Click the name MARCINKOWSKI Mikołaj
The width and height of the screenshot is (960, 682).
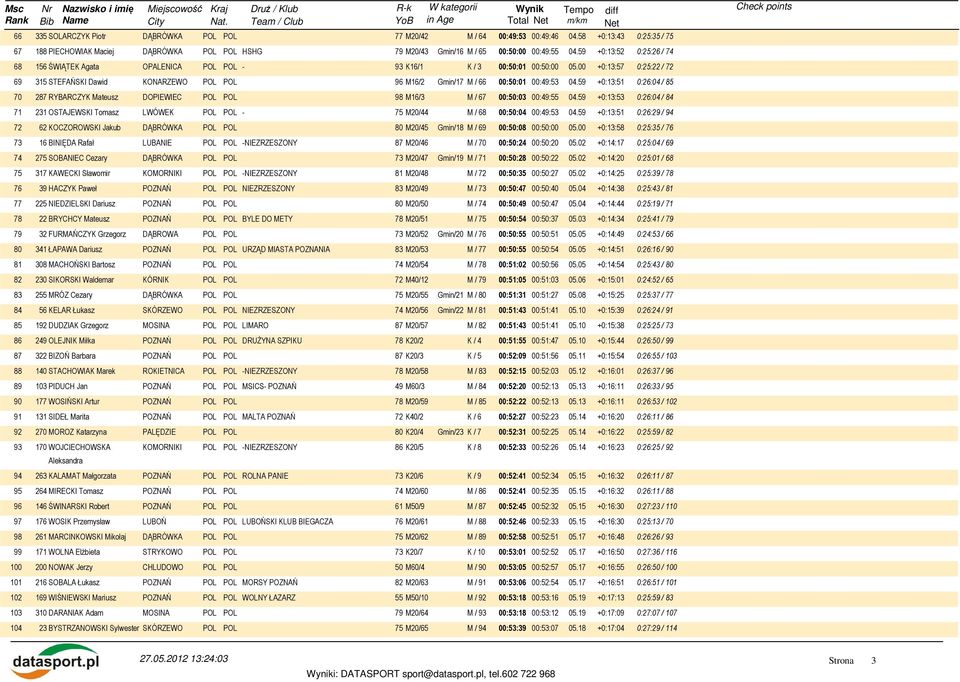pos(87,537)
